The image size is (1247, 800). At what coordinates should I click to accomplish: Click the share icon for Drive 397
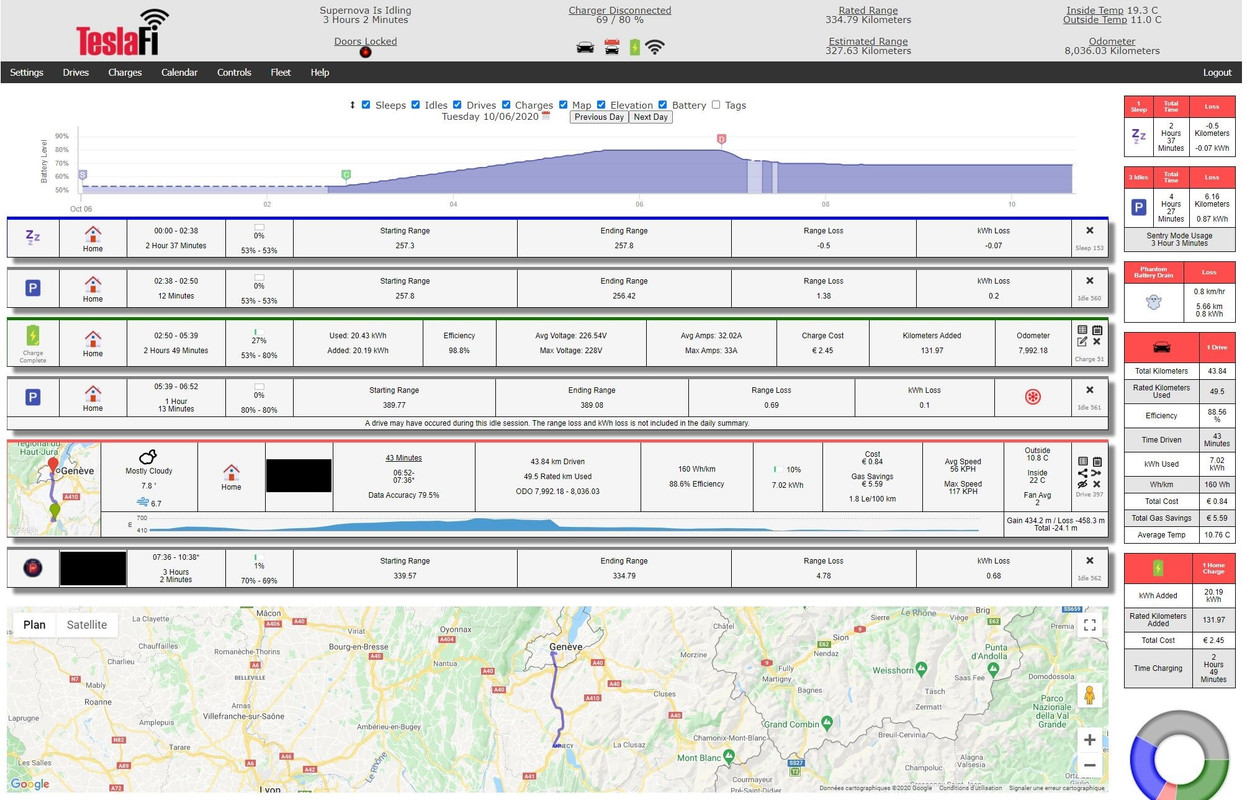click(1083, 473)
